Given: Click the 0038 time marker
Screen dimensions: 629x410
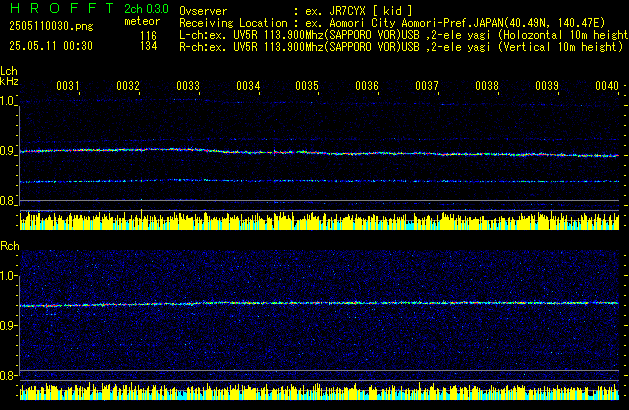Looking at the screenshot, I should [487, 86].
